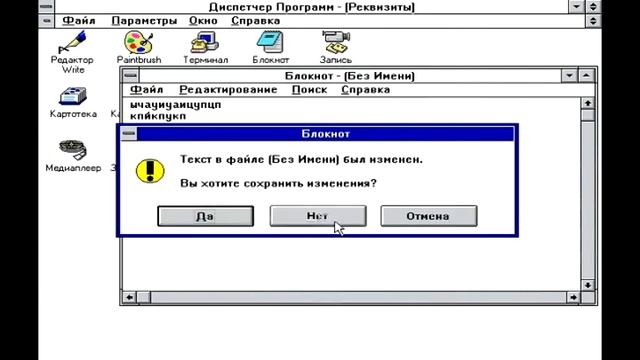Click Блокнот vertical scrollbar down arrow
Viewport: 640px width, 360px height.
pos(588,285)
